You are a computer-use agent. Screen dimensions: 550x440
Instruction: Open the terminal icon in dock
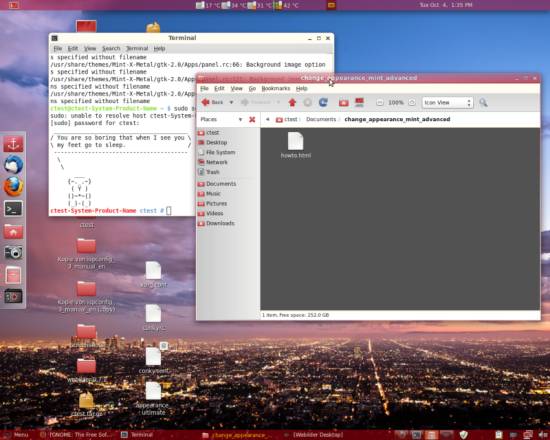13,209
